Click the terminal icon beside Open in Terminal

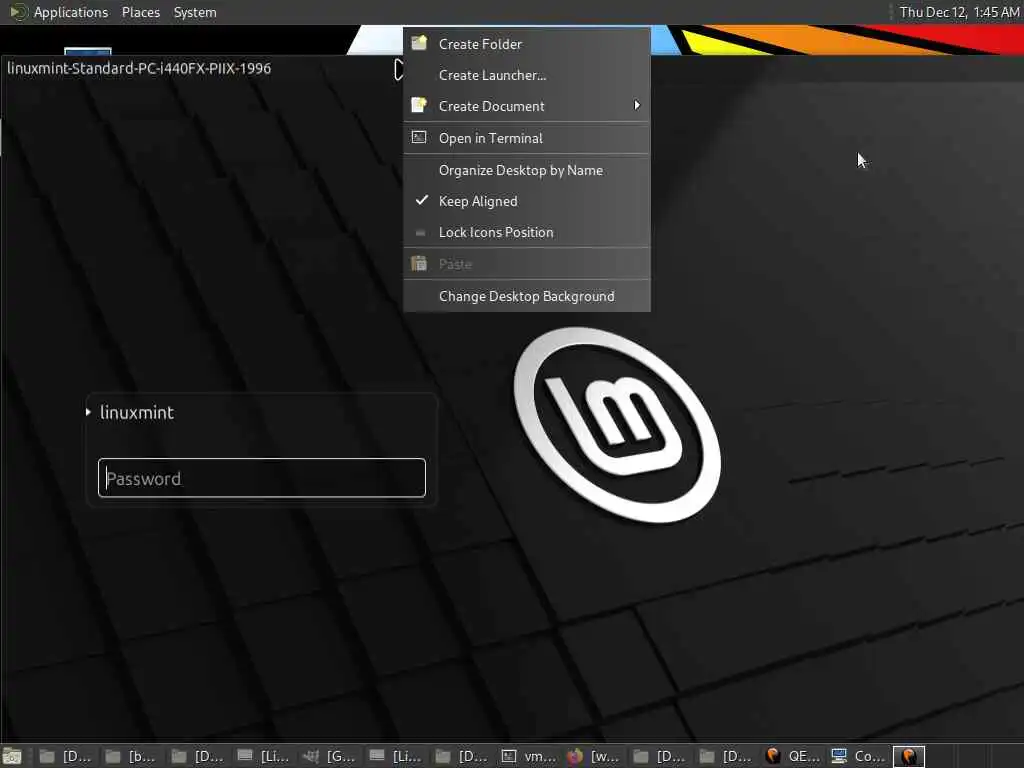(419, 137)
